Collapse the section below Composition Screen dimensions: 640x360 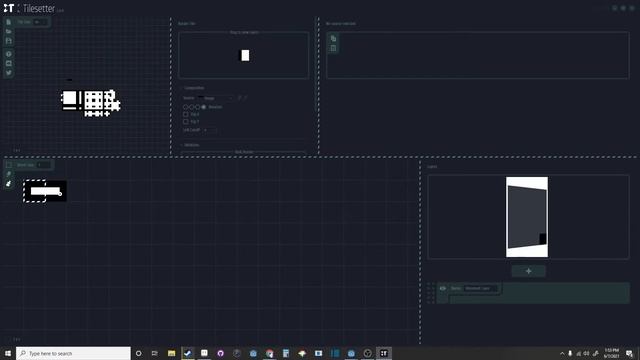tap(190, 145)
